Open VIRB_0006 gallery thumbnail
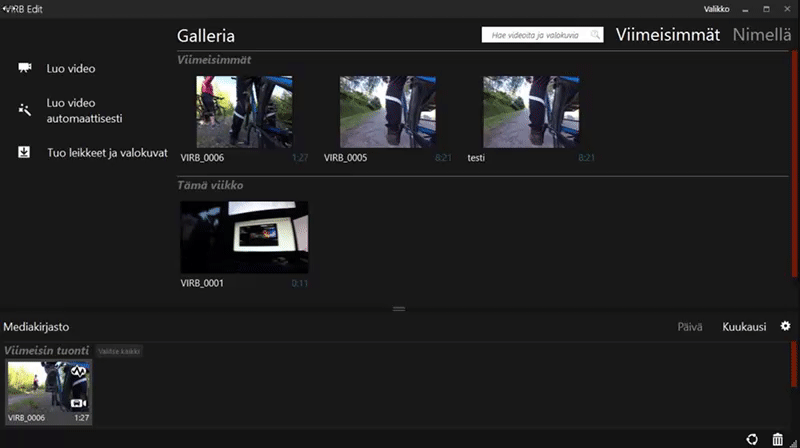Image resolution: width=800 pixels, height=448 pixels. click(244, 112)
